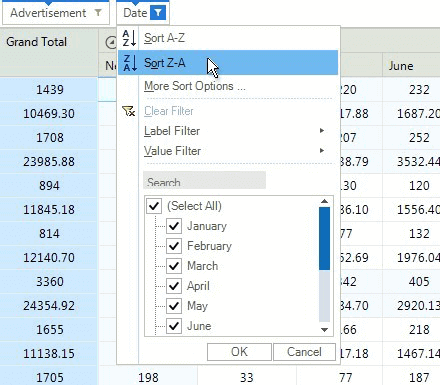Uncheck the June checkbox
The width and height of the screenshot is (440, 385).
174,326
